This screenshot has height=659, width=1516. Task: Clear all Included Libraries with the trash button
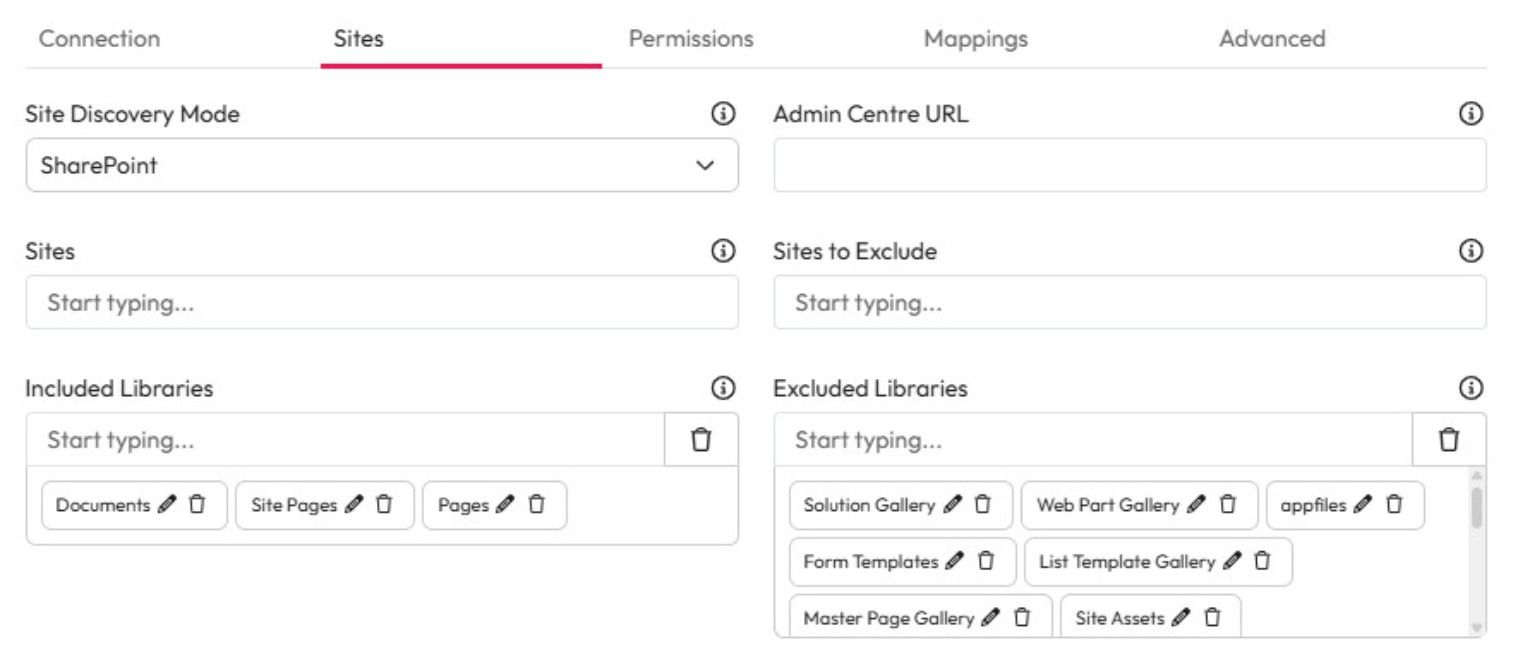(701, 440)
